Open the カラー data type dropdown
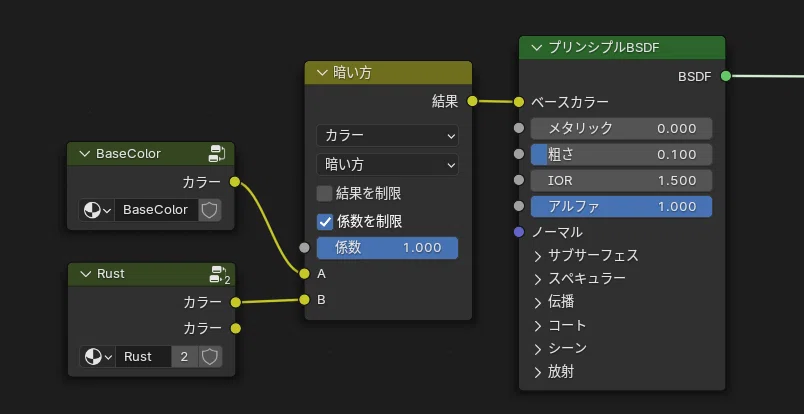 pyautogui.click(x=388, y=135)
